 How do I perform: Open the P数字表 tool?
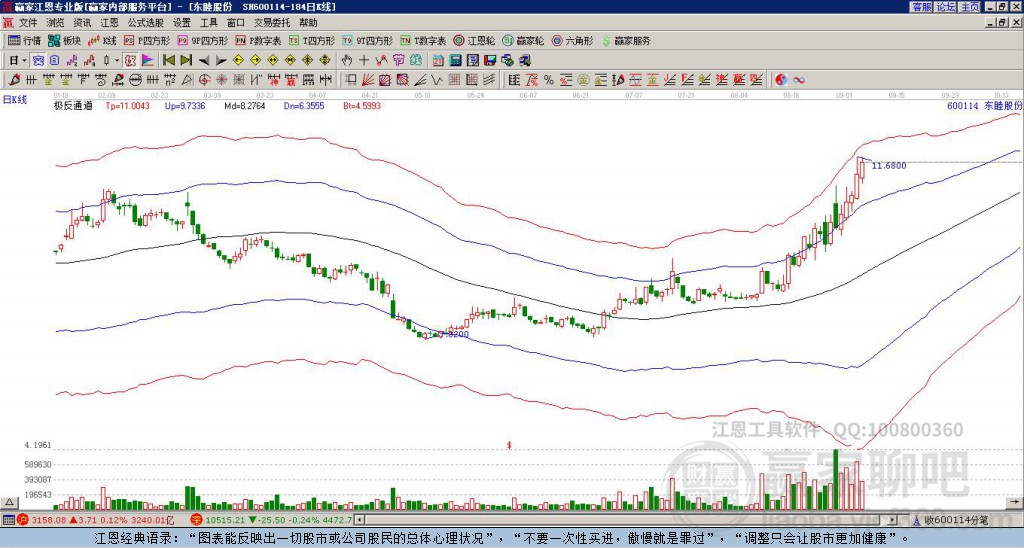(258, 40)
